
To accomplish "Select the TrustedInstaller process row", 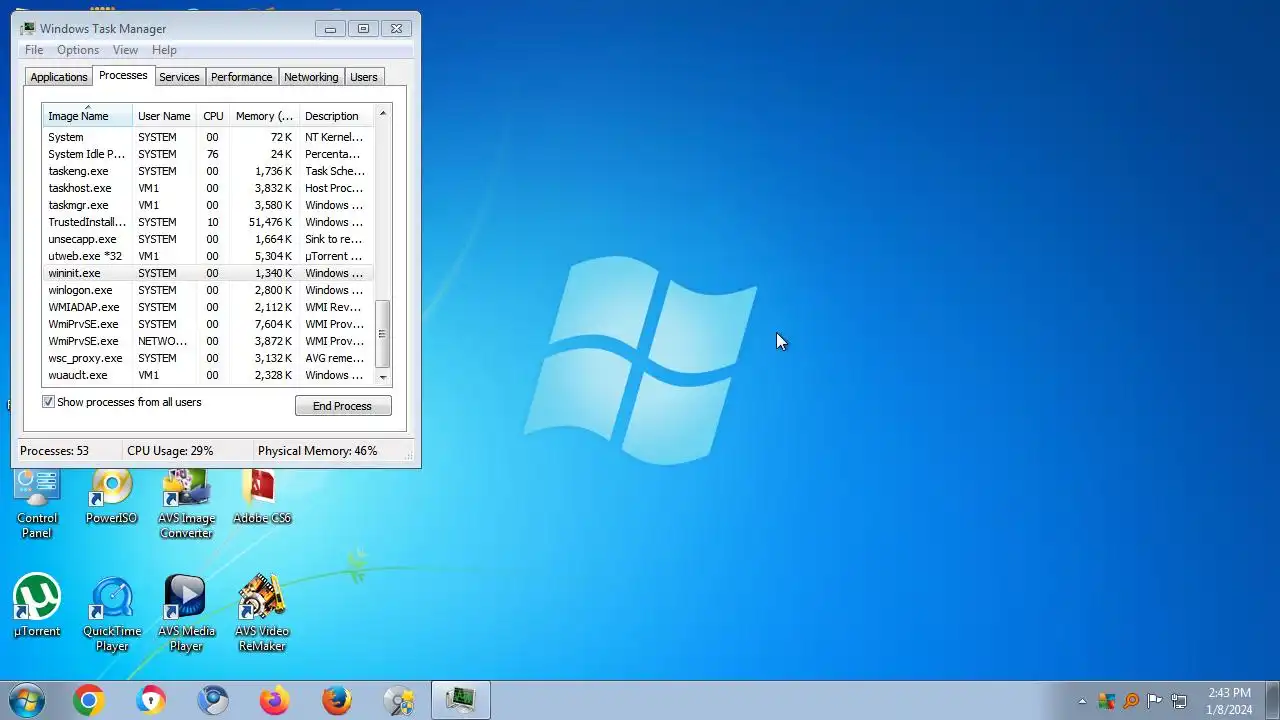I will (x=208, y=222).
